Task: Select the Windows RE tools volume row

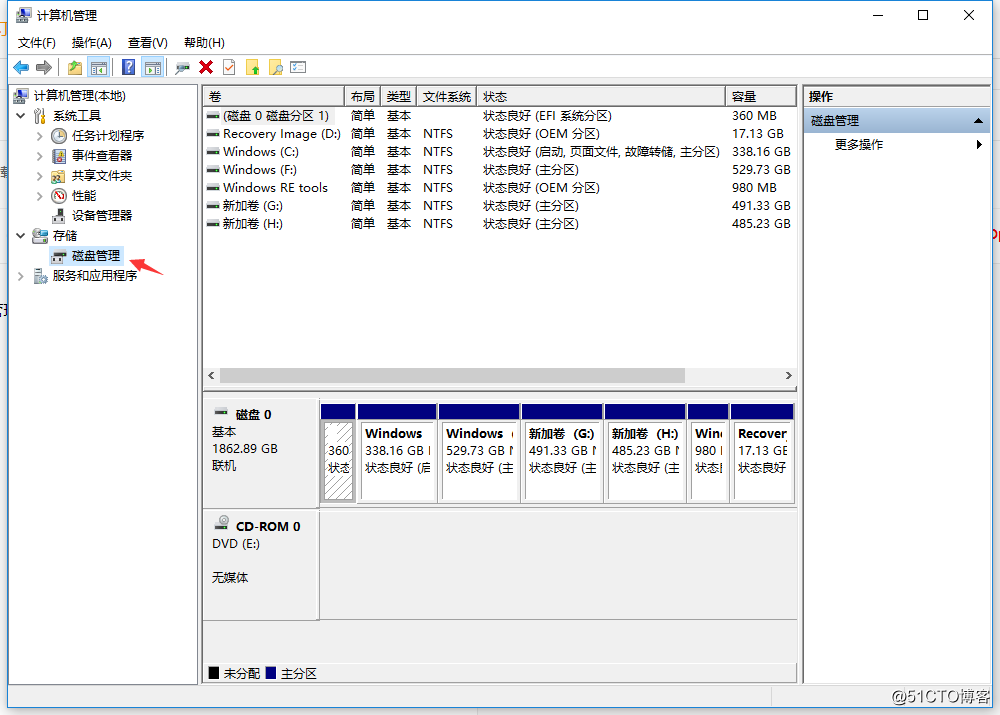Action: click(x=499, y=188)
